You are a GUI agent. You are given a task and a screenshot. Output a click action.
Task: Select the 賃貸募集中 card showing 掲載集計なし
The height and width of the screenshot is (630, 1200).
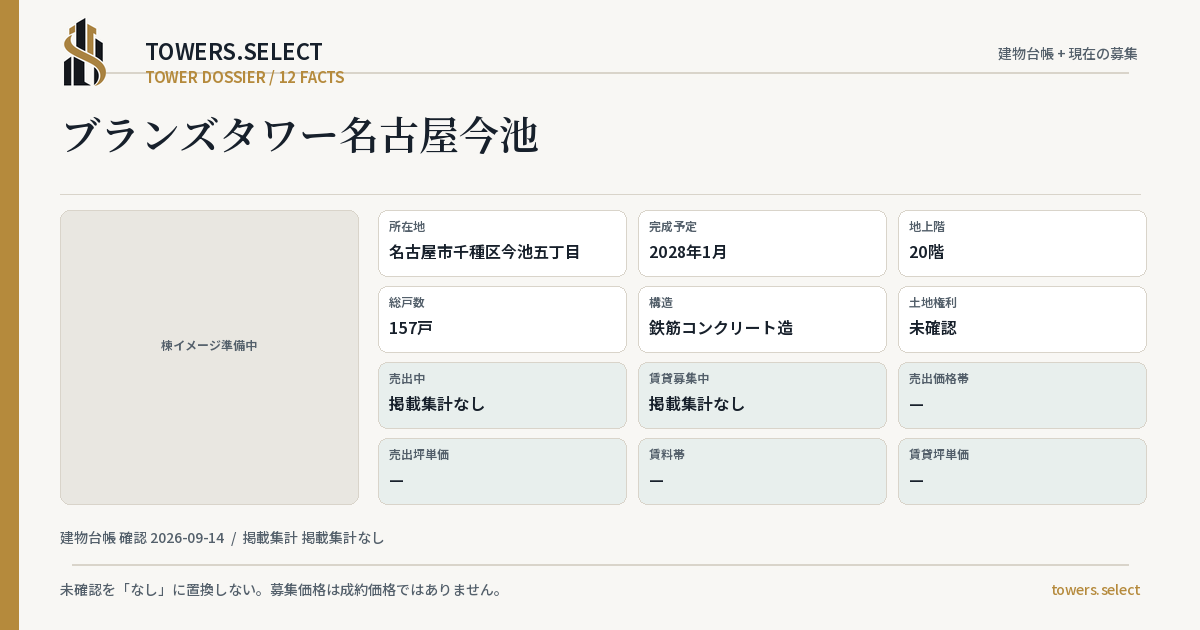click(x=762, y=395)
